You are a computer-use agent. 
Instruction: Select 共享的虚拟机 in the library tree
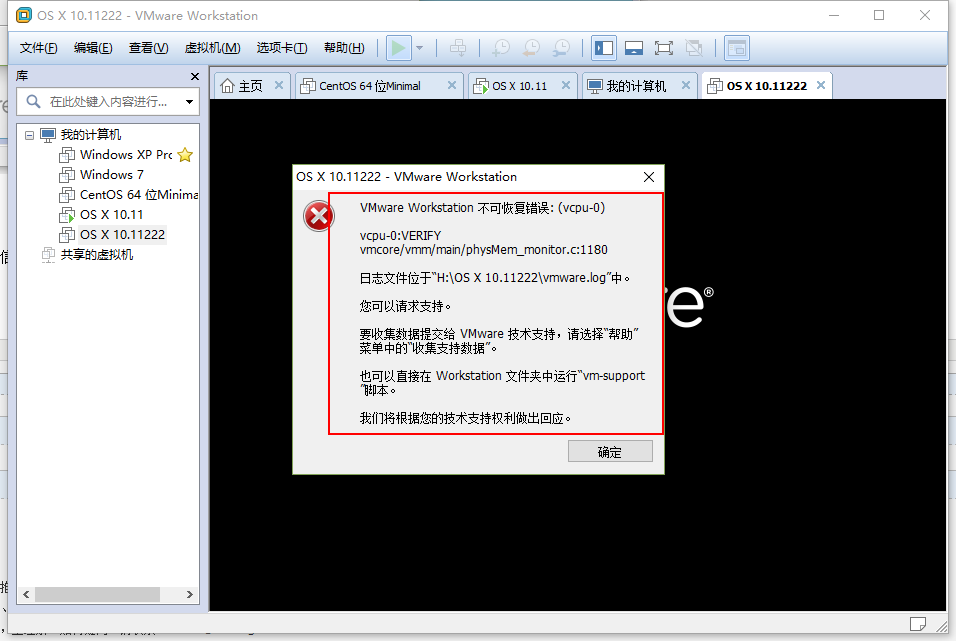(x=96, y=255)
